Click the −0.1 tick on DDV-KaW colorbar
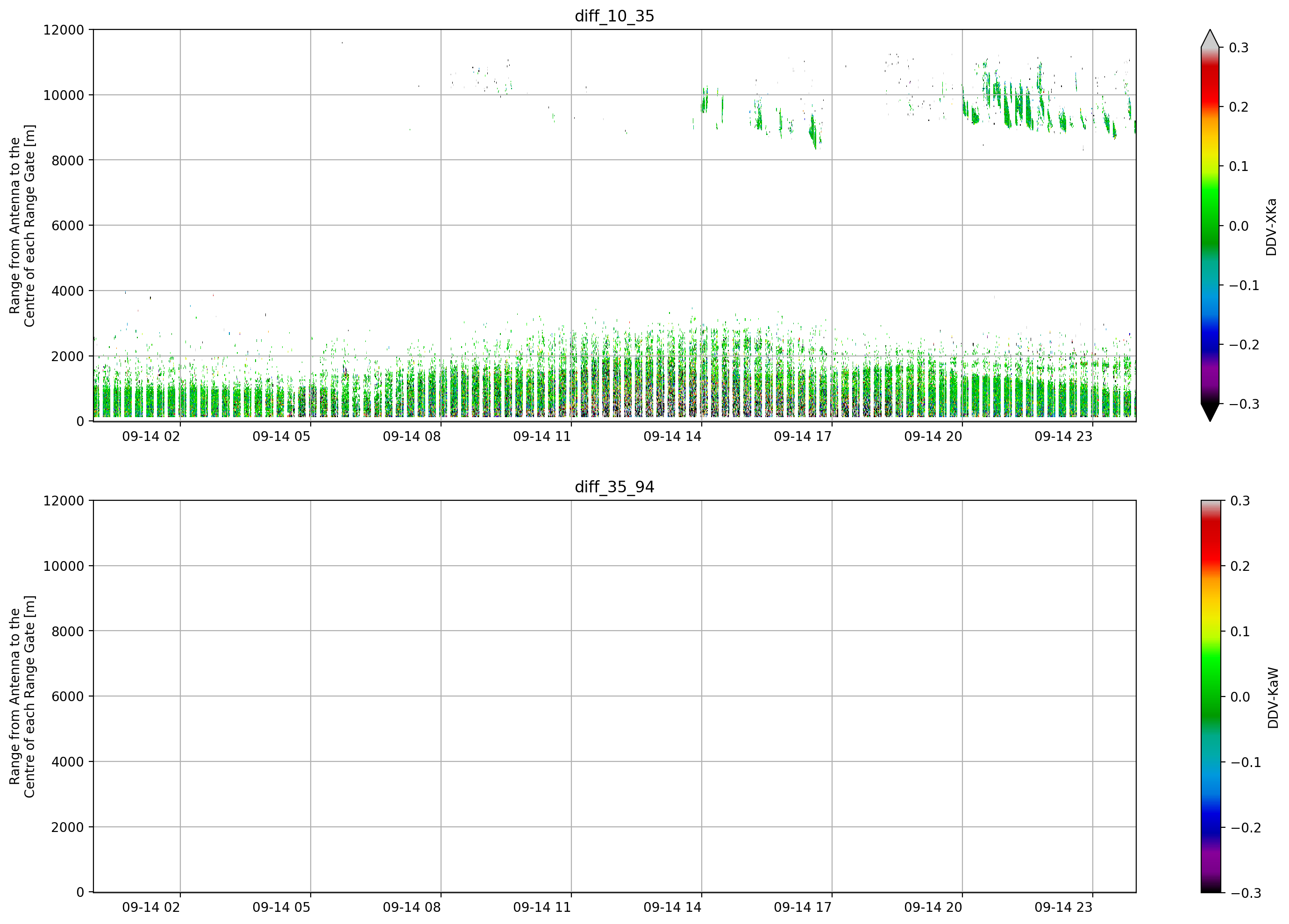This screenshot has height=924, width=1289. click(1246, 762)
